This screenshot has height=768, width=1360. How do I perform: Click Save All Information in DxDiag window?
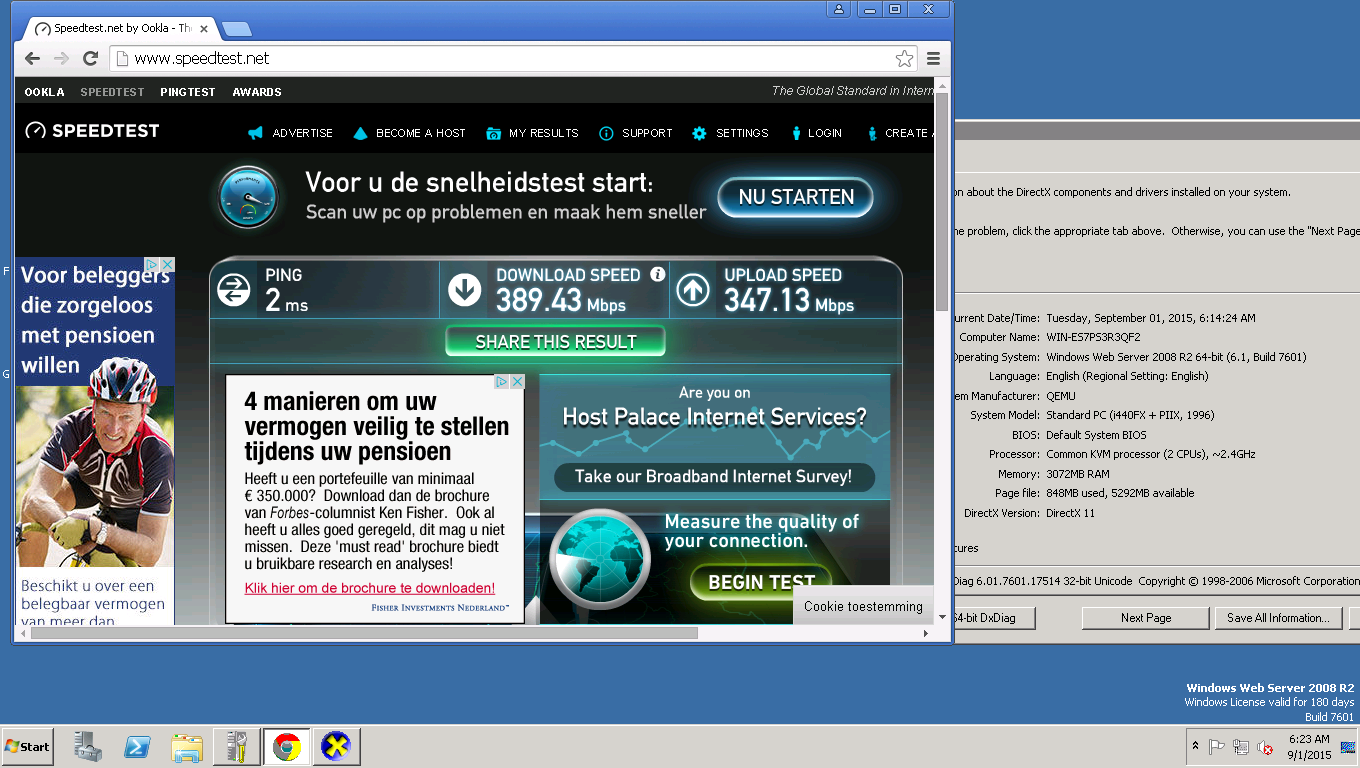click(x=1278, y=618)
